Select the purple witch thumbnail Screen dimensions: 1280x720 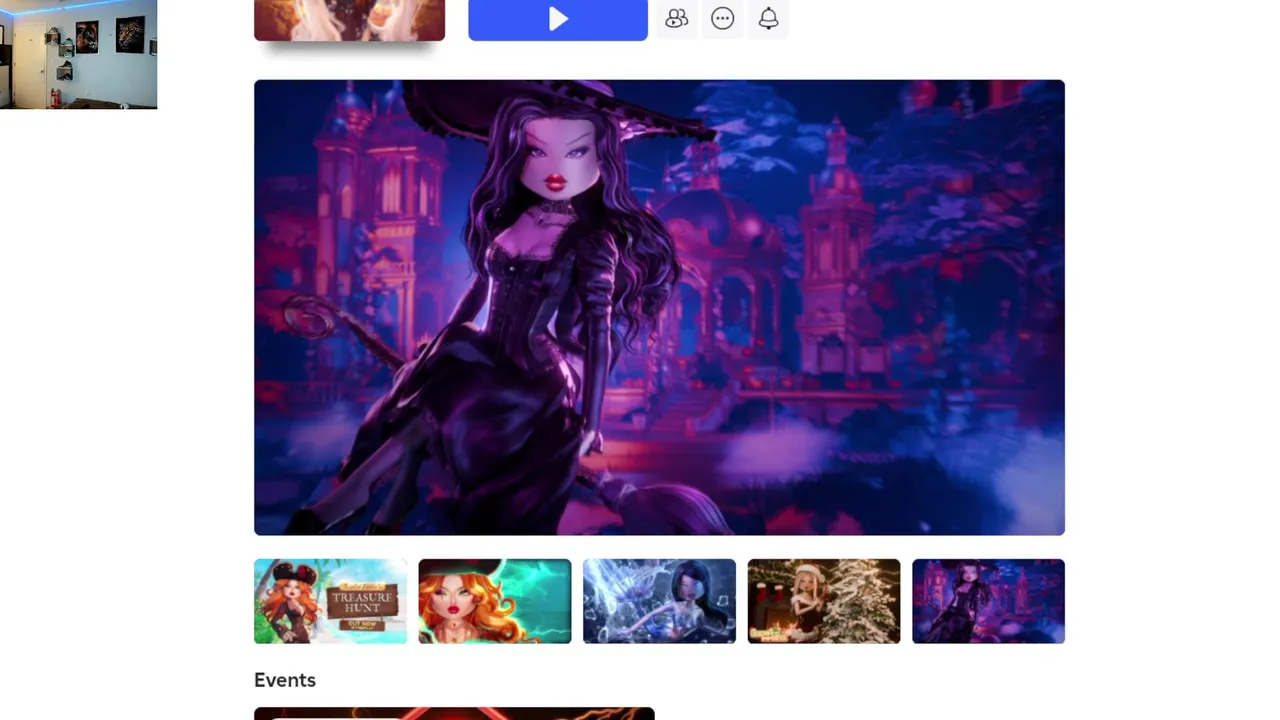coord(988,601)
